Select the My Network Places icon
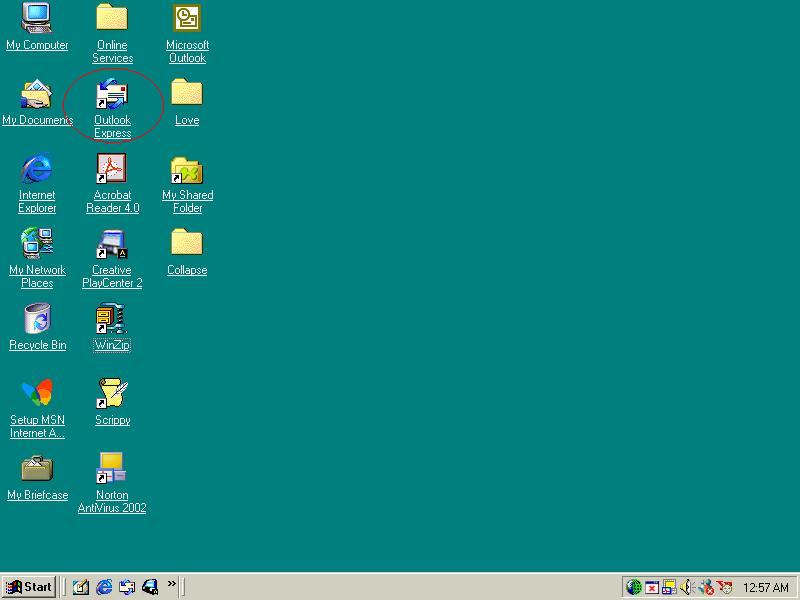800x600 pixels. 37,245
